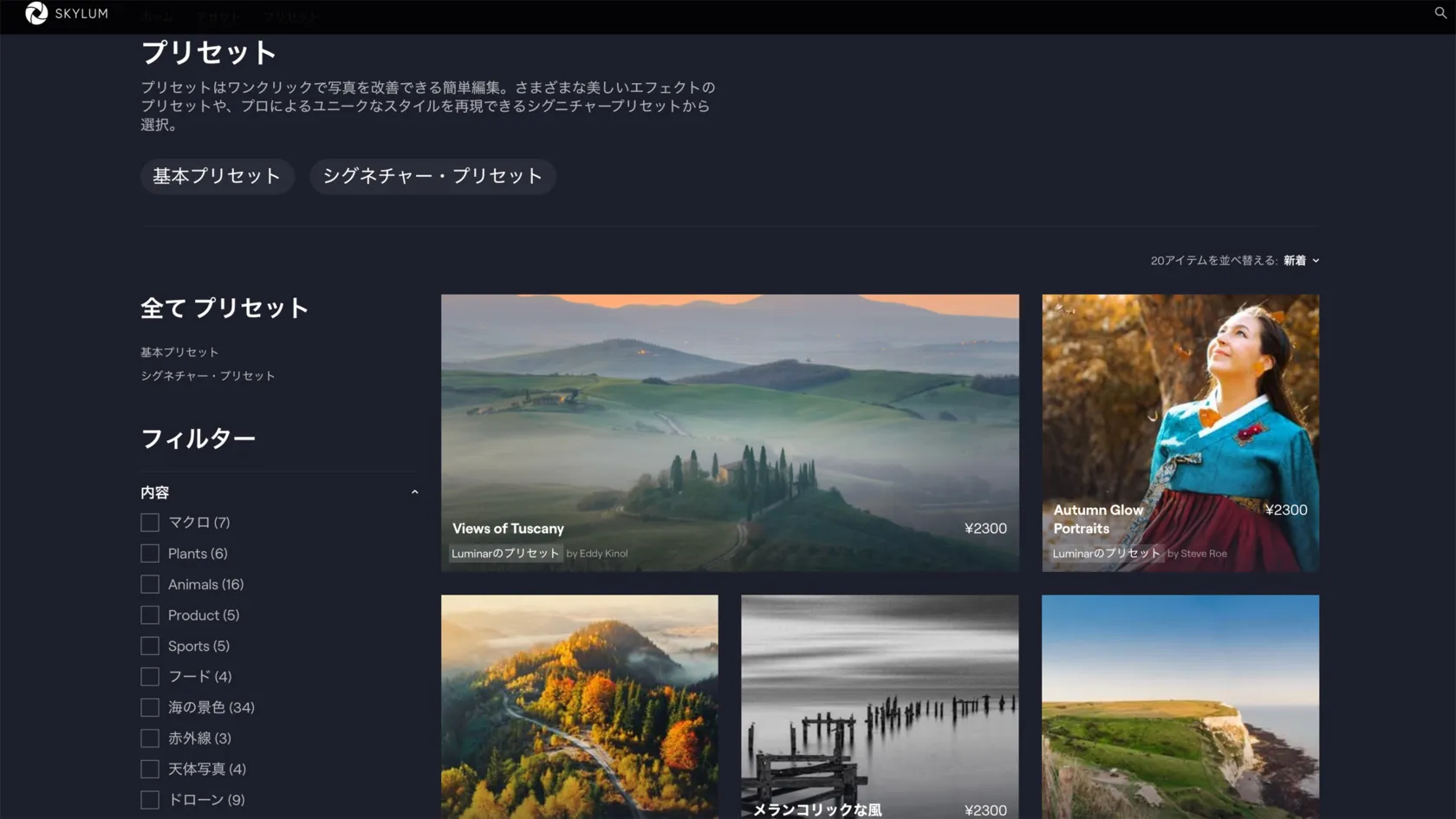The image size is (1456, 819).
Task: Select the Product (5) filter checkbox
Action: click(x=150, y=615)
